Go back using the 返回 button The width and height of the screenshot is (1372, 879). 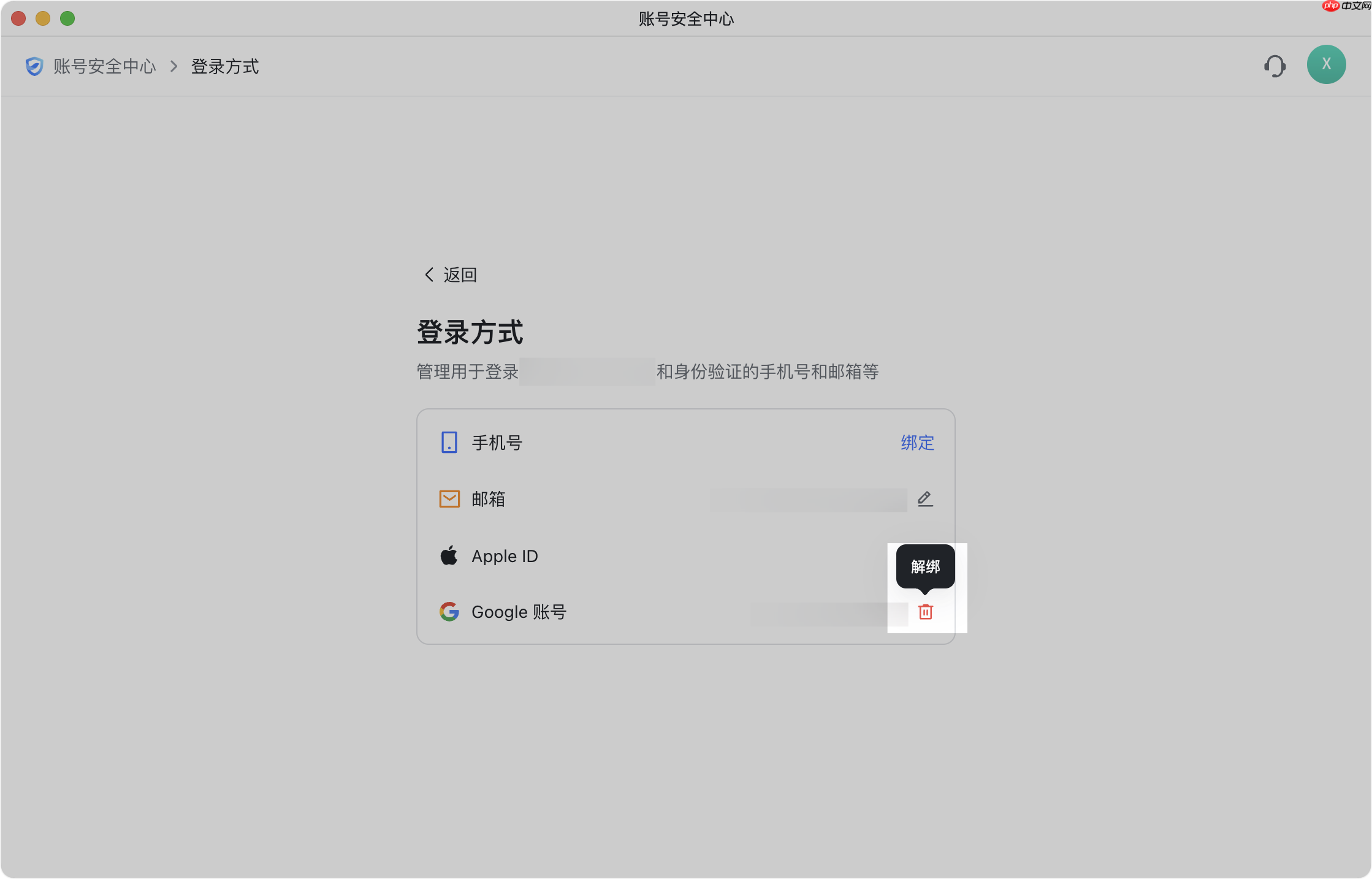coord(451,275)
